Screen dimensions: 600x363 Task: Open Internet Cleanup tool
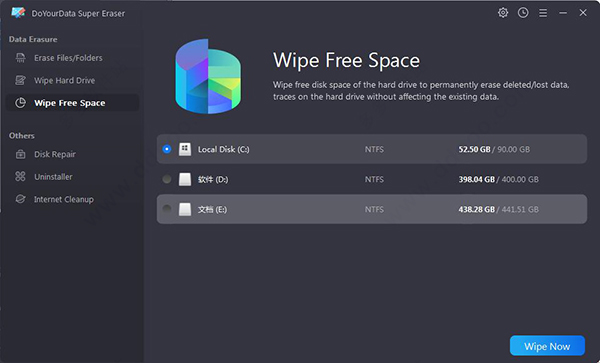coord(73,199)
